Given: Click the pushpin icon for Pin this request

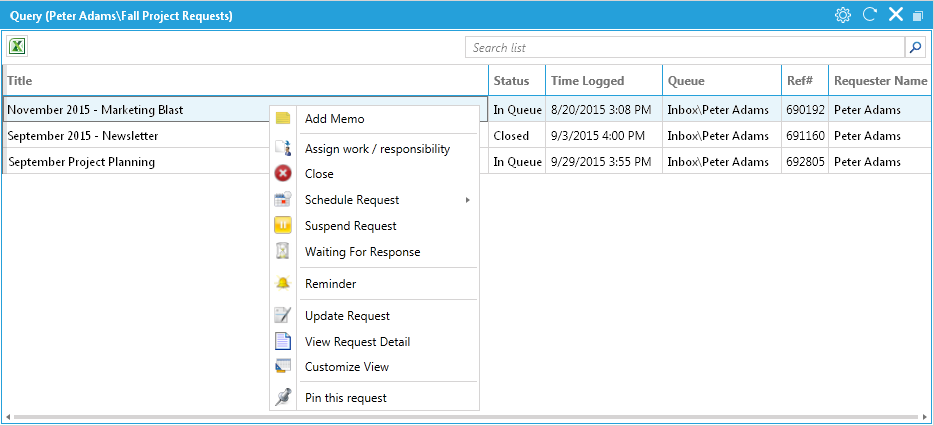Looking at the screenshot, I should tap(283, 397).
